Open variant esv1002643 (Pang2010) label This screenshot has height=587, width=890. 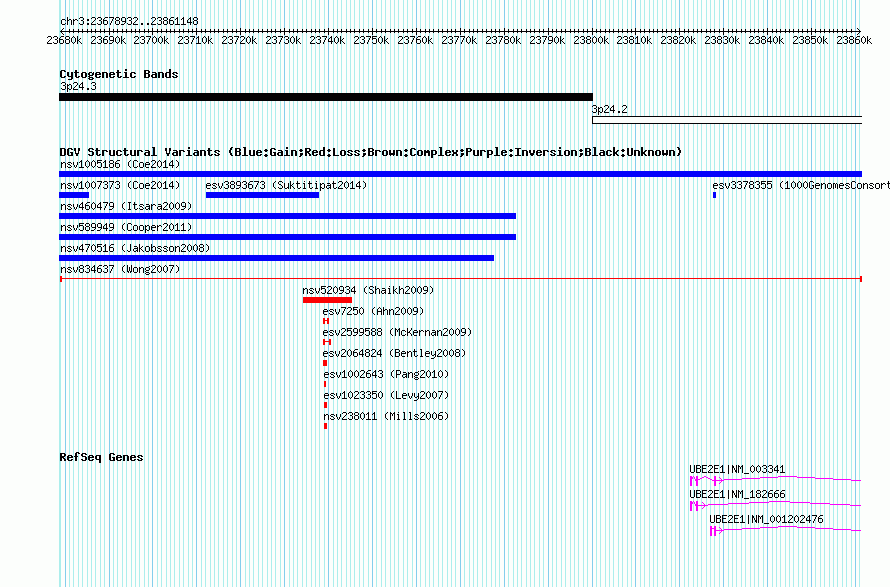[386, 375]
